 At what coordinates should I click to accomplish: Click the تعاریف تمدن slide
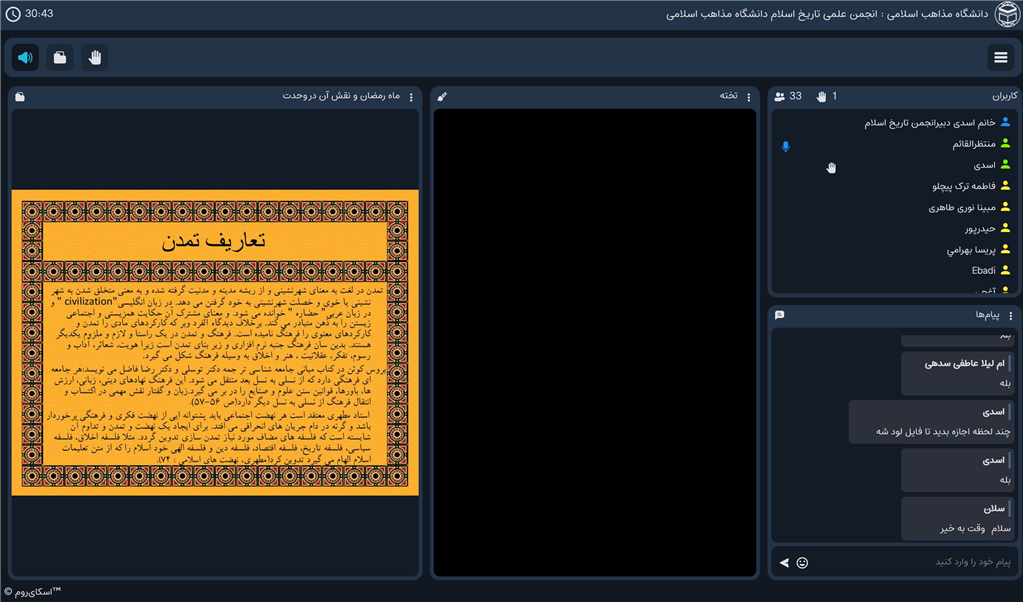(x=215, y=342)
